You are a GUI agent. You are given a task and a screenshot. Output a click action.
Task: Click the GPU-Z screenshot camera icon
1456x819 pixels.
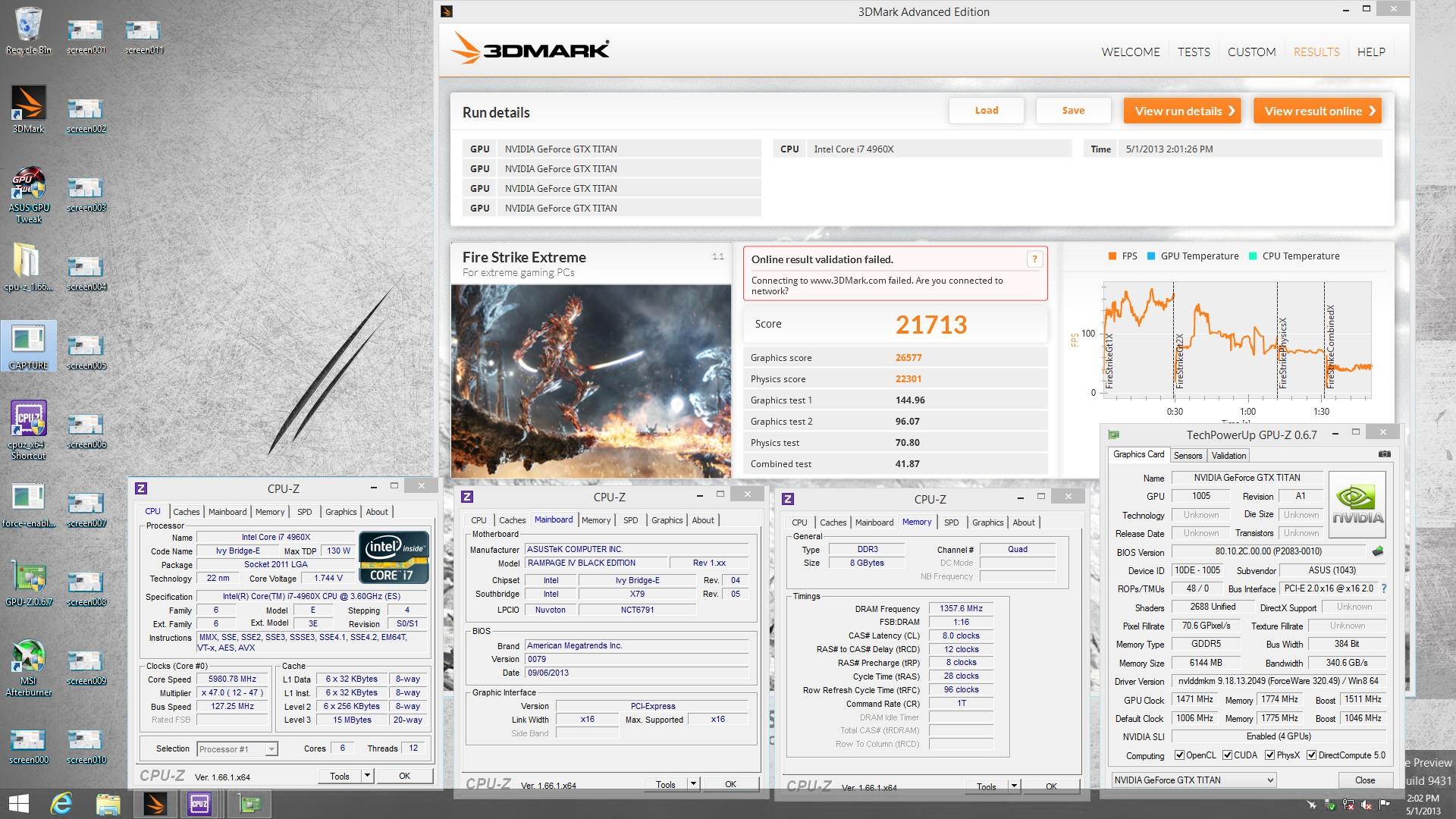[x=1384, y=454]
